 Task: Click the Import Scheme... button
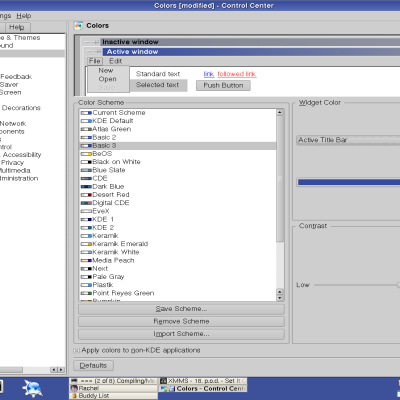[181, 334]
